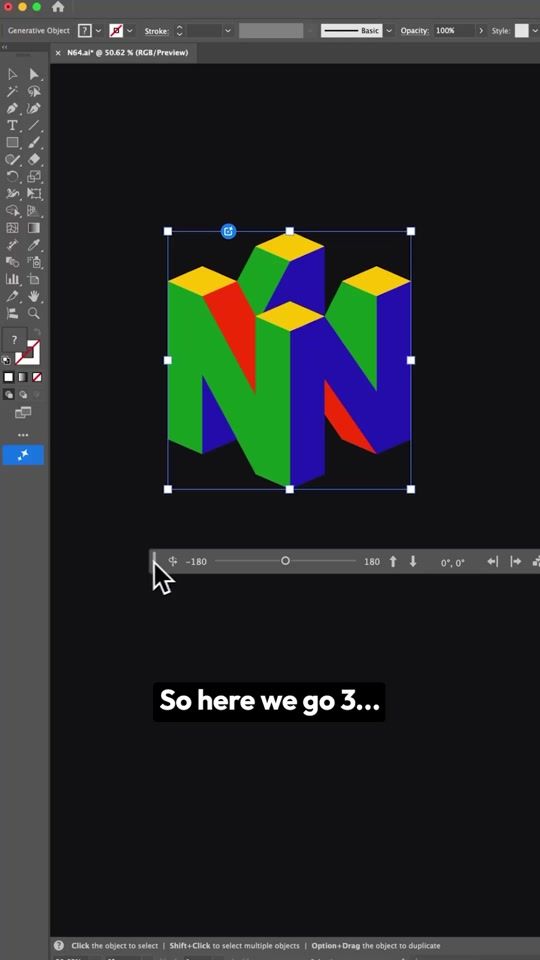
Task: Select the Pen tool
Action: click(x=12, y=108)
